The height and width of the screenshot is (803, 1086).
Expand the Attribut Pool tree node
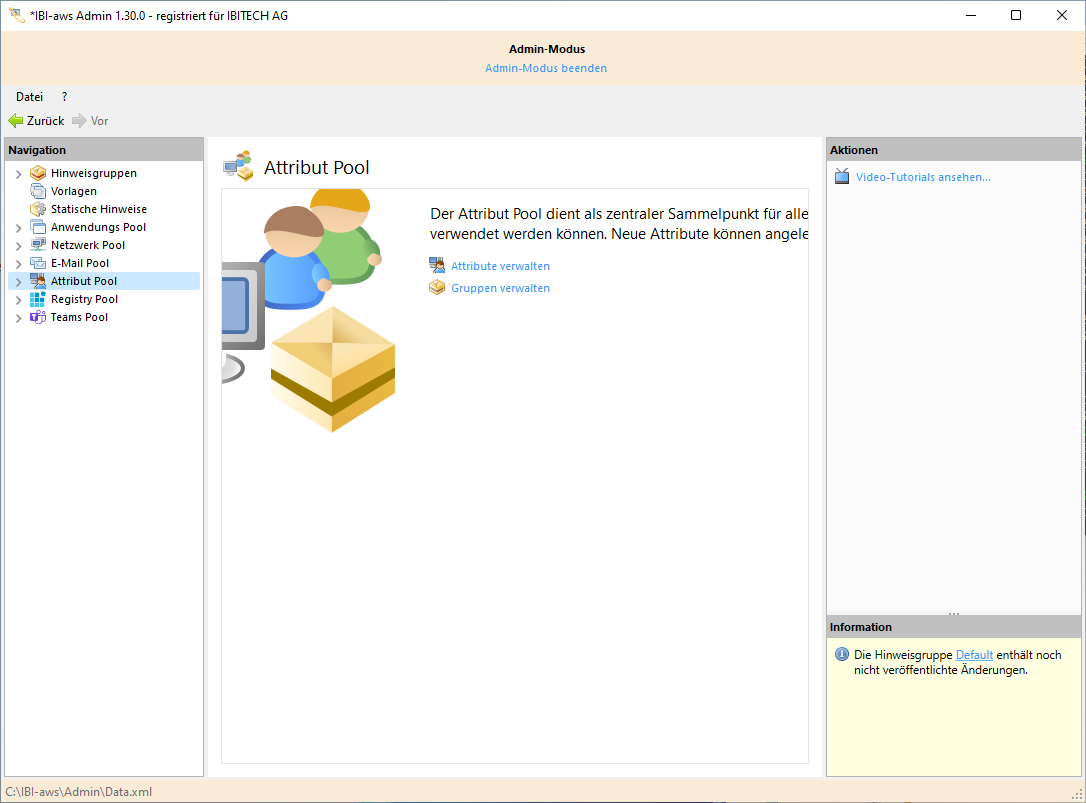[18, 282]
